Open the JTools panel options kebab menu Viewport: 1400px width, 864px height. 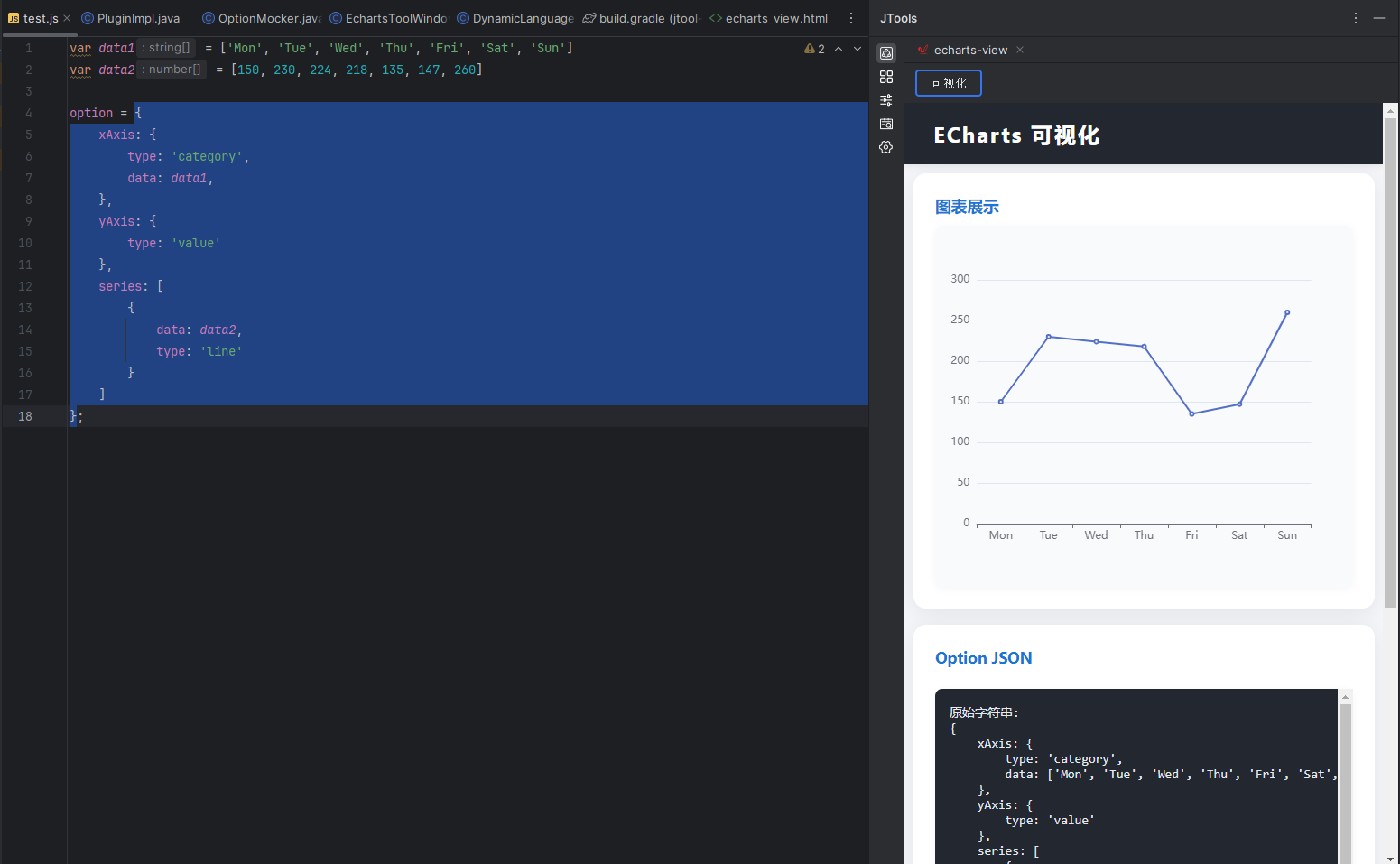pos(1355,18)
